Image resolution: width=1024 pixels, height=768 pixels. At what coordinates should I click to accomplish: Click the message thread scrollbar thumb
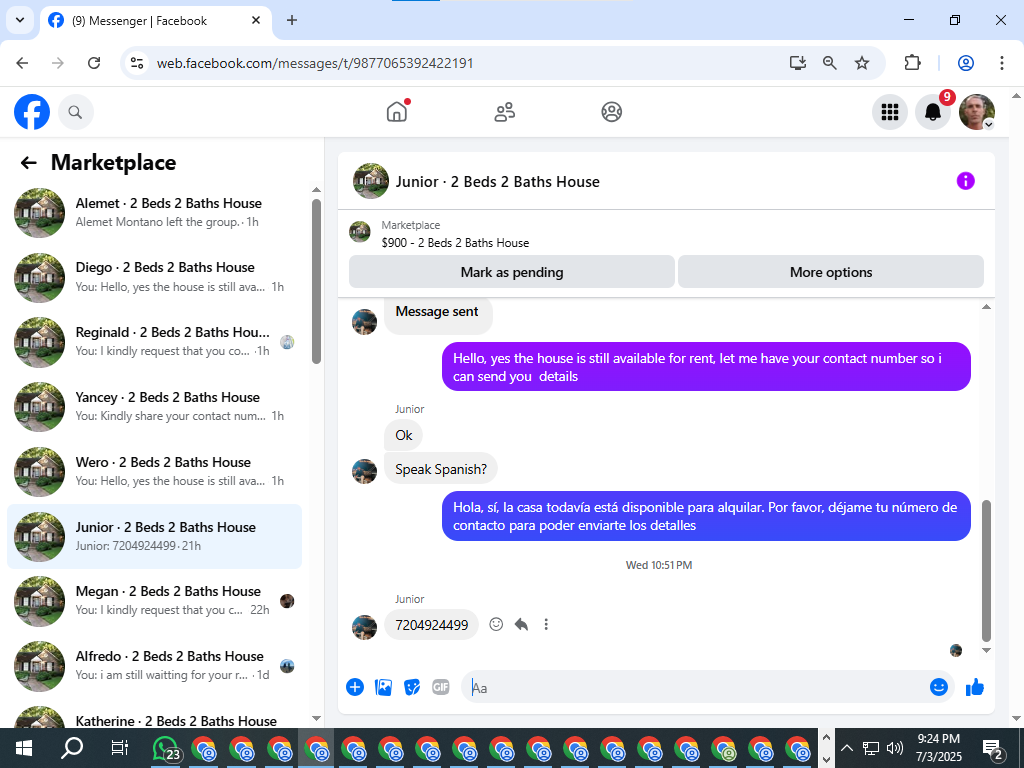[986, 571]
